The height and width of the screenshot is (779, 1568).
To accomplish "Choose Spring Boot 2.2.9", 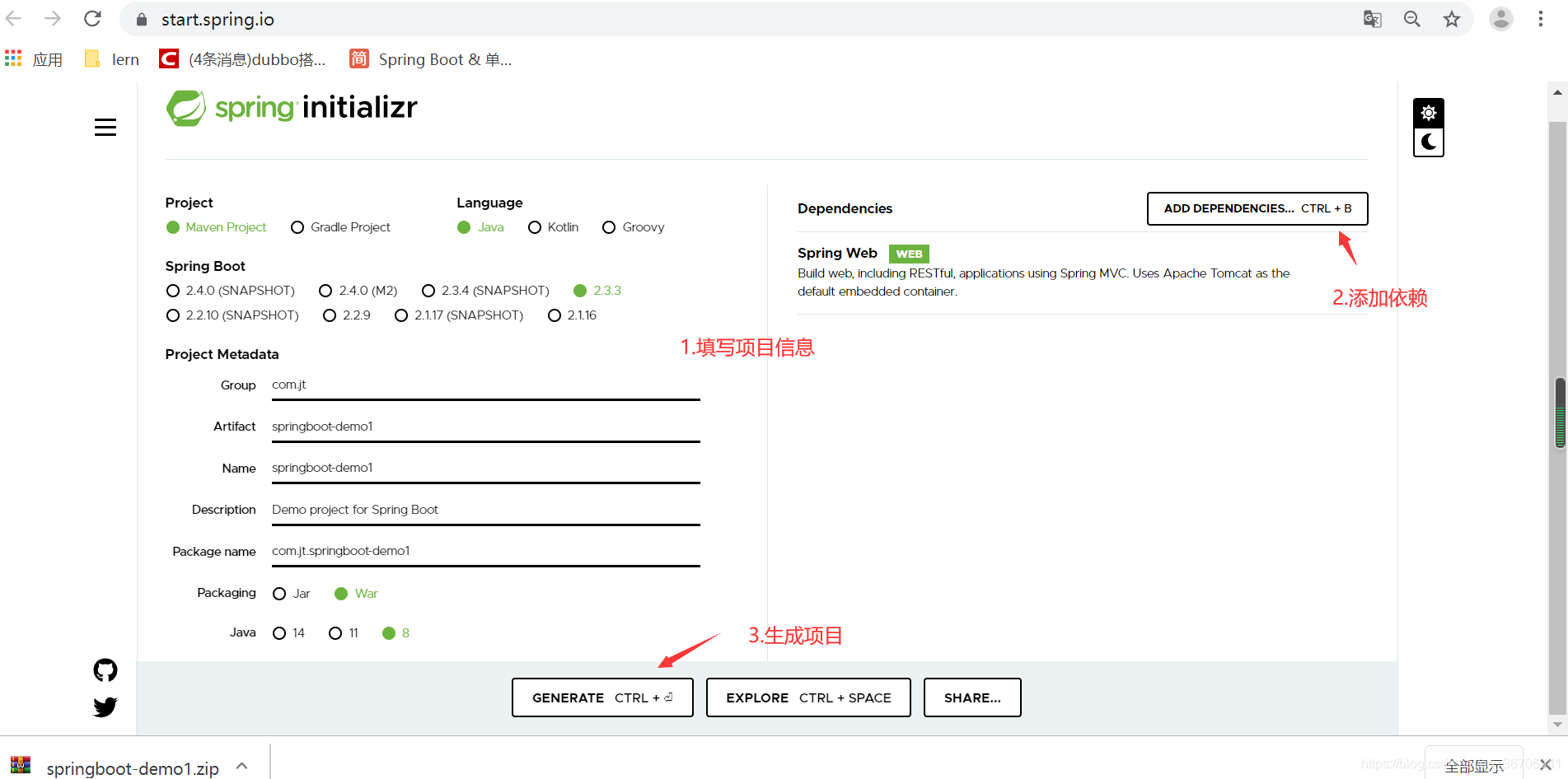I will pos(347,315).
